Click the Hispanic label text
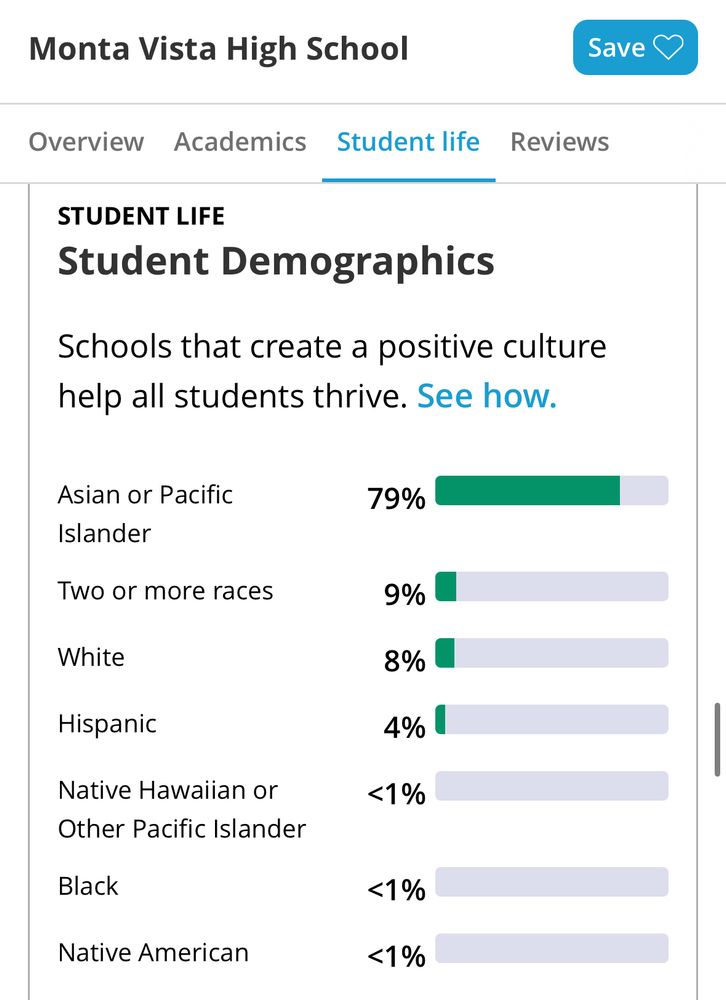Viewport: 726px width, 1000px height. tap(107, 724)
